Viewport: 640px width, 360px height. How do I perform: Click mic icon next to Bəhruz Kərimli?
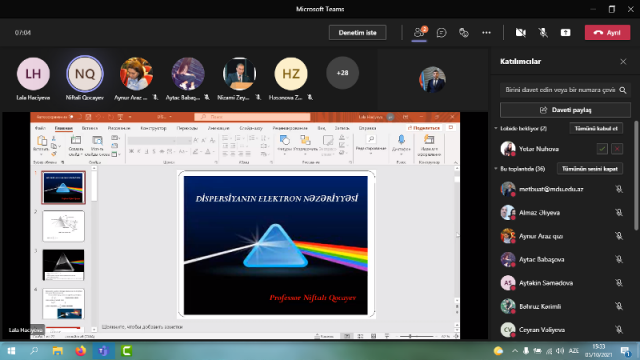(x=619, y=306)
